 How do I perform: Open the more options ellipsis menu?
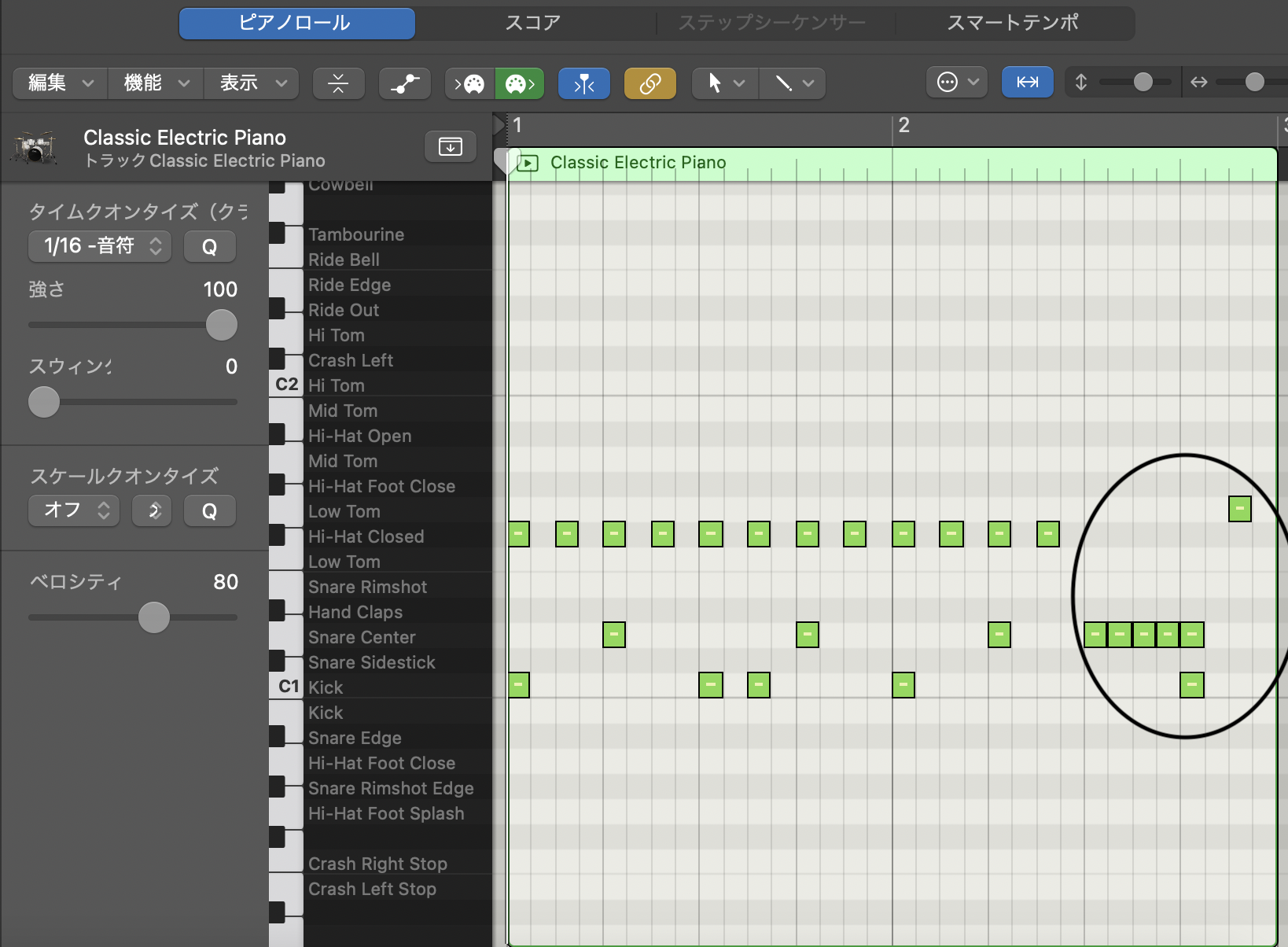[x=957, y=82]
